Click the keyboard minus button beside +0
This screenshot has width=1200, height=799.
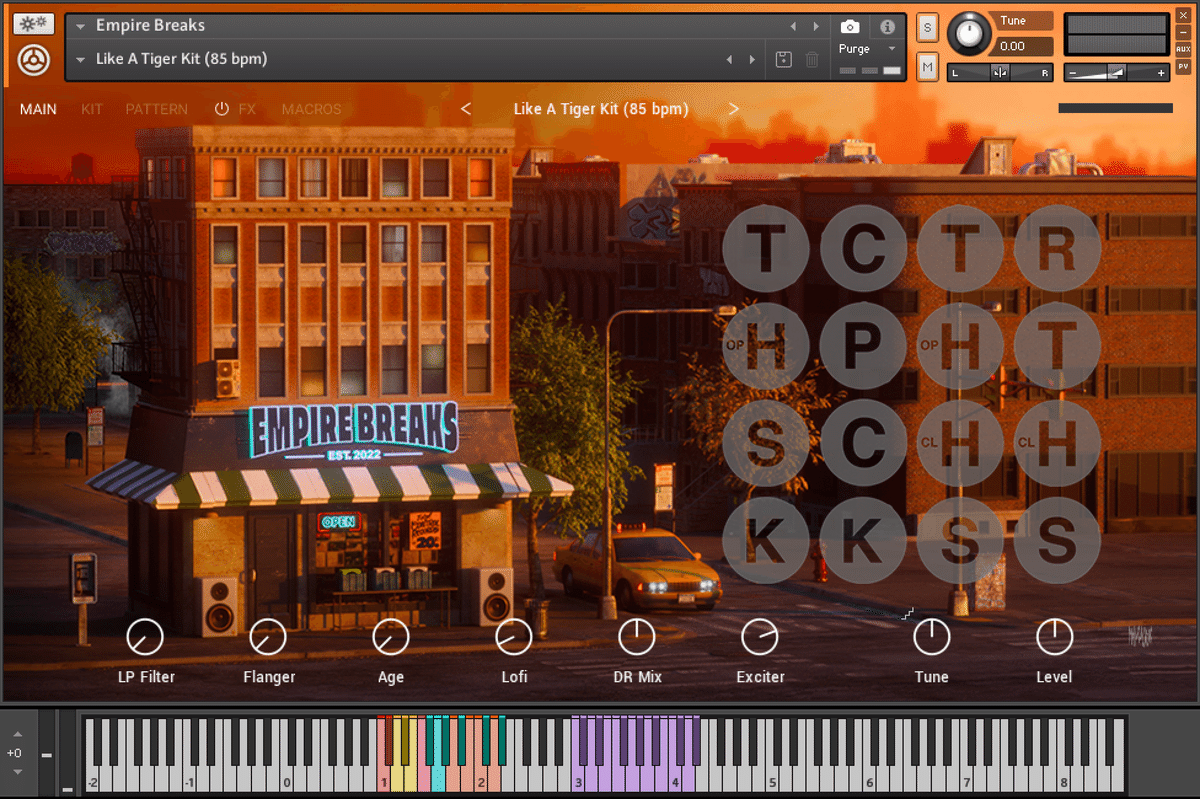click(47, 754)
